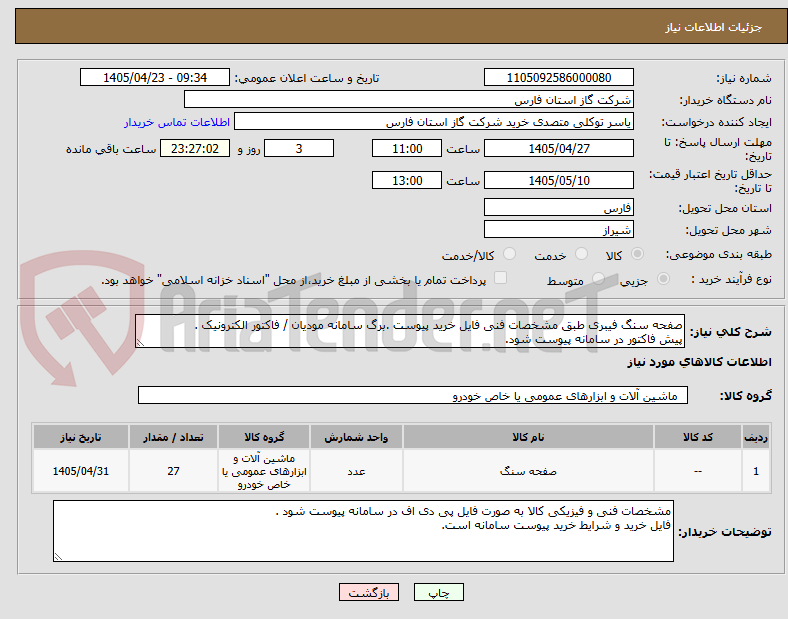This screenshot has width=788, height=619.
Task: Click the صفحه سنگ item name cell
Action: coord(528,471)
